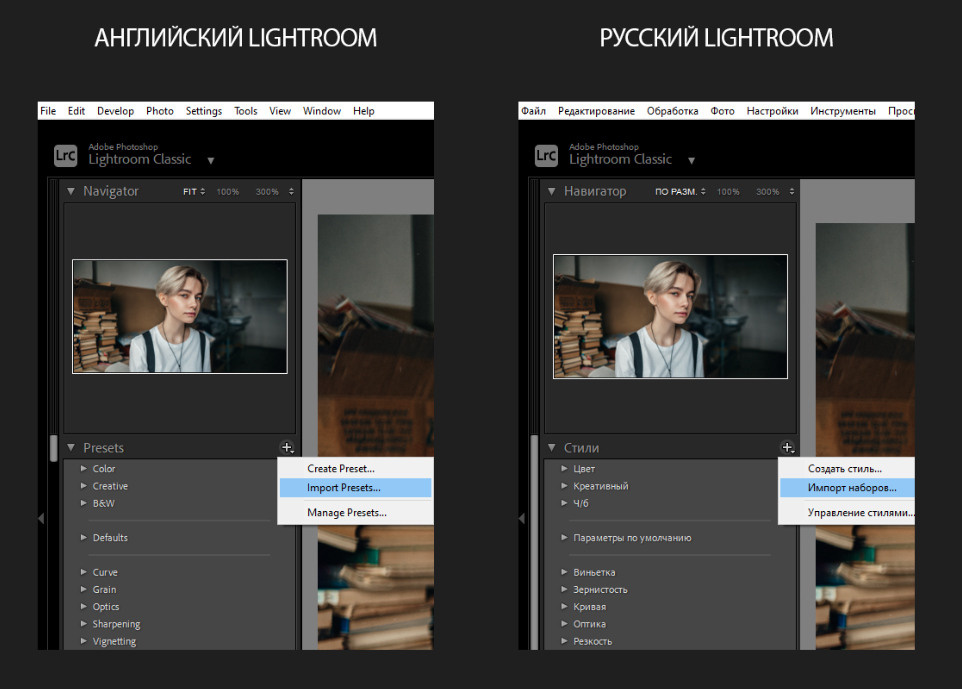Click the left panel collapse arrow in Russian Lightroom
962x689 pixels.
522,518
